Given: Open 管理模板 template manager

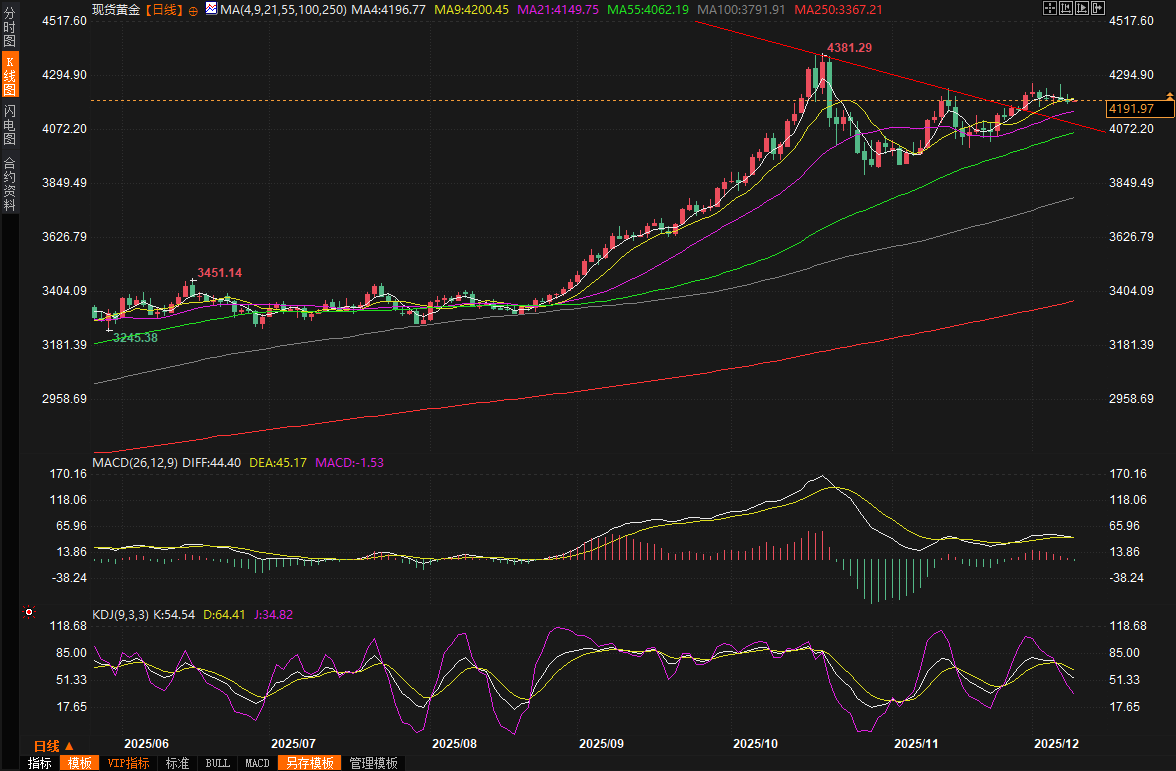Looking at the screenshot, I should (373, 763).
